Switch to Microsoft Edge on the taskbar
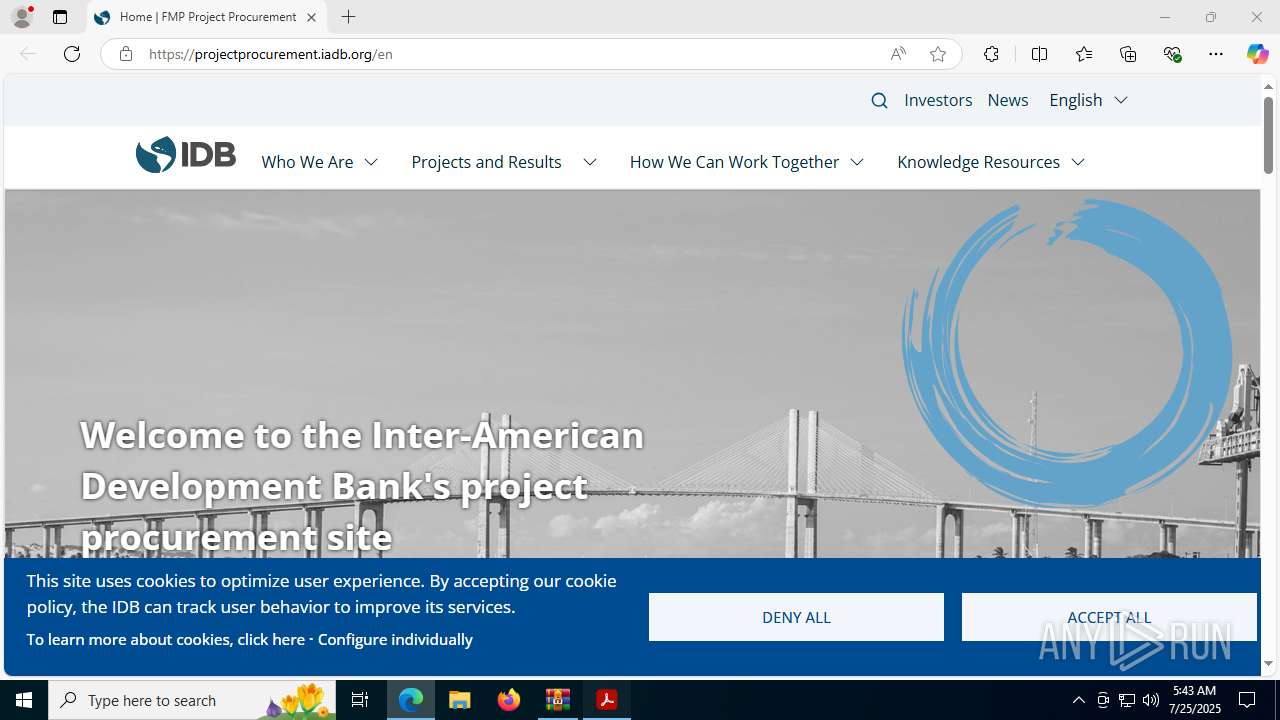 tap(411, 700)
